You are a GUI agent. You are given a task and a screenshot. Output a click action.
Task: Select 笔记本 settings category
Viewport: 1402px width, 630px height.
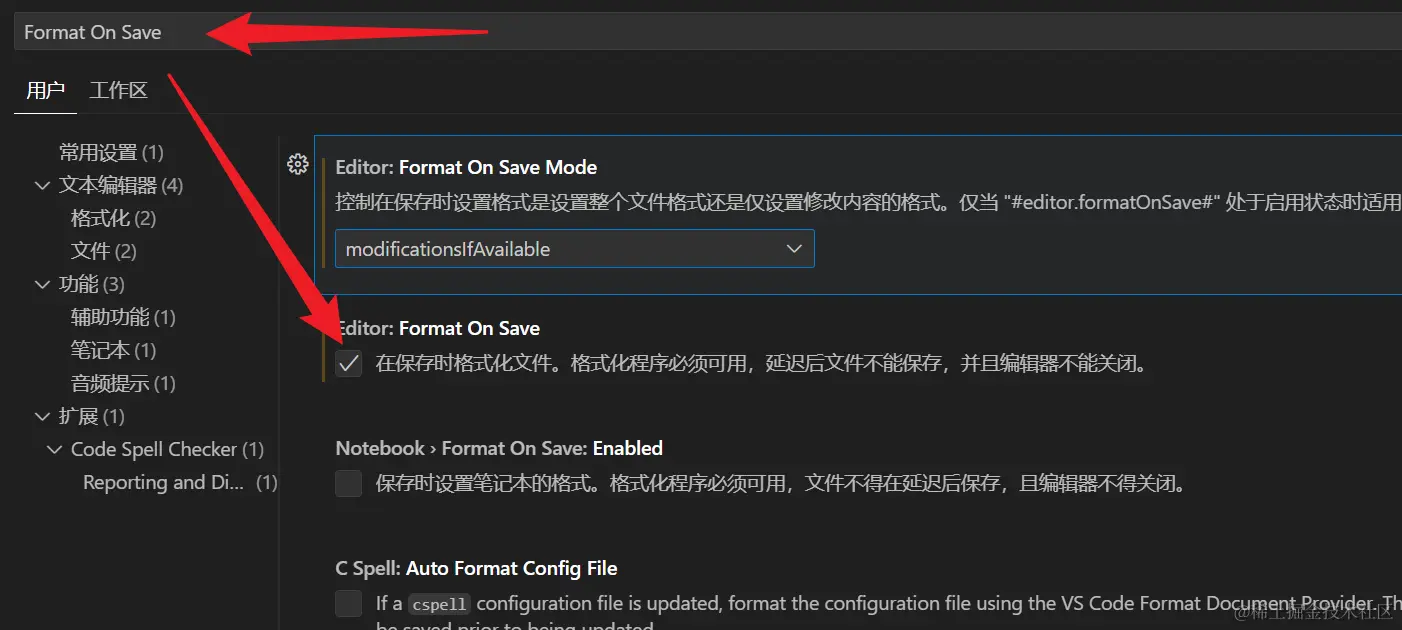coord(113,351)
